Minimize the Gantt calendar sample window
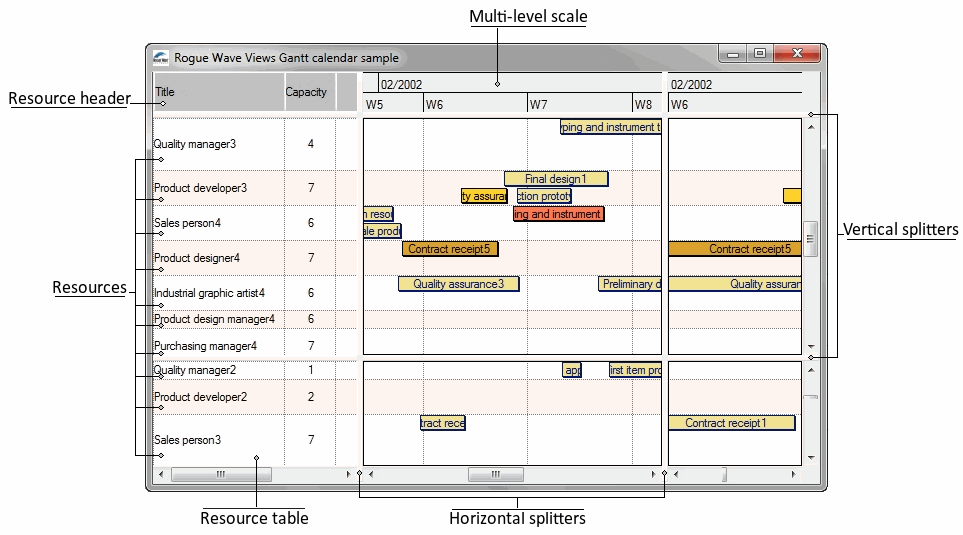The height and width of the screenshot is (535, 963). click(x=733, y=55)
